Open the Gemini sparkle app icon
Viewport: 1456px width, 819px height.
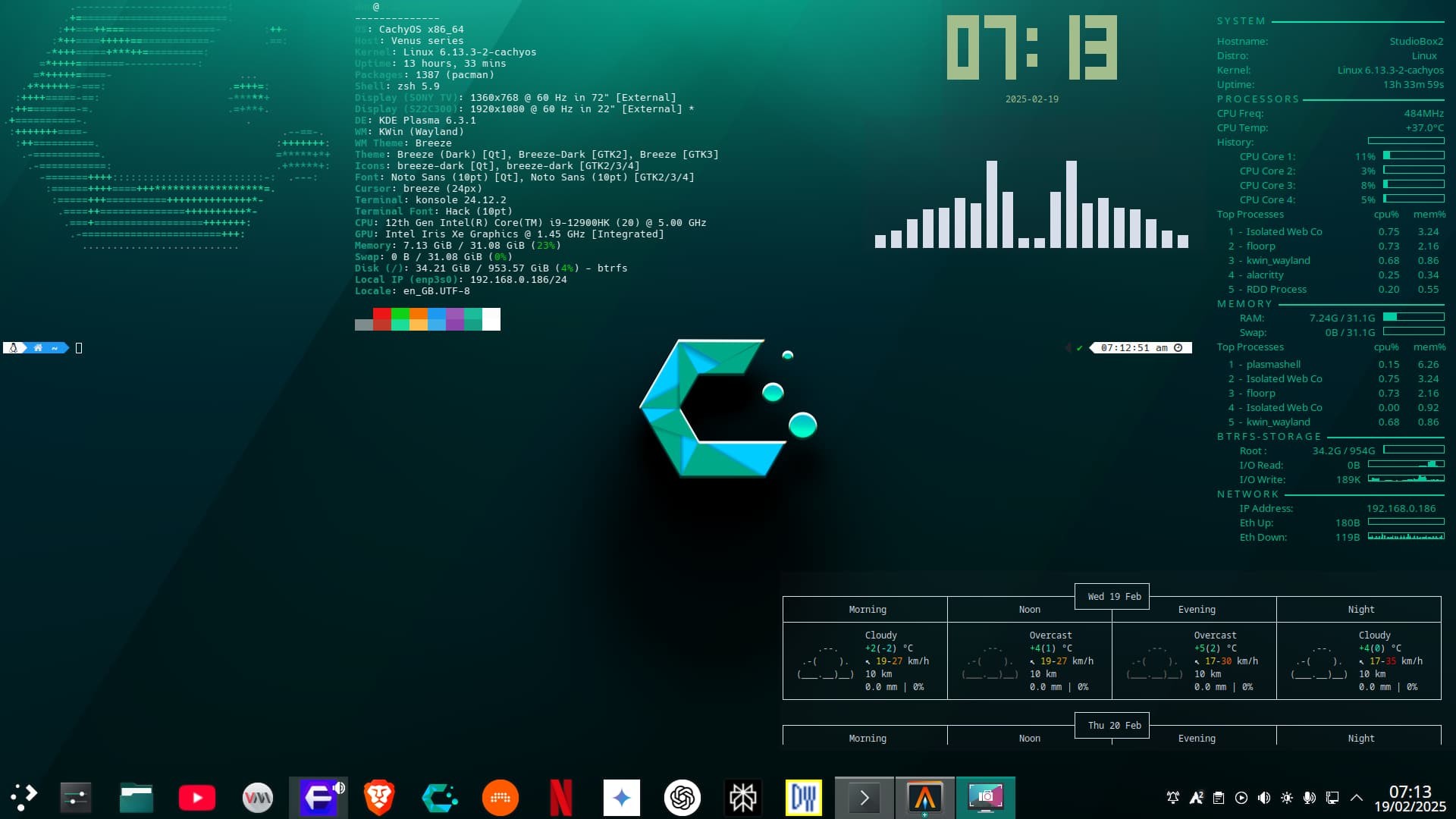tap(622, 797)
